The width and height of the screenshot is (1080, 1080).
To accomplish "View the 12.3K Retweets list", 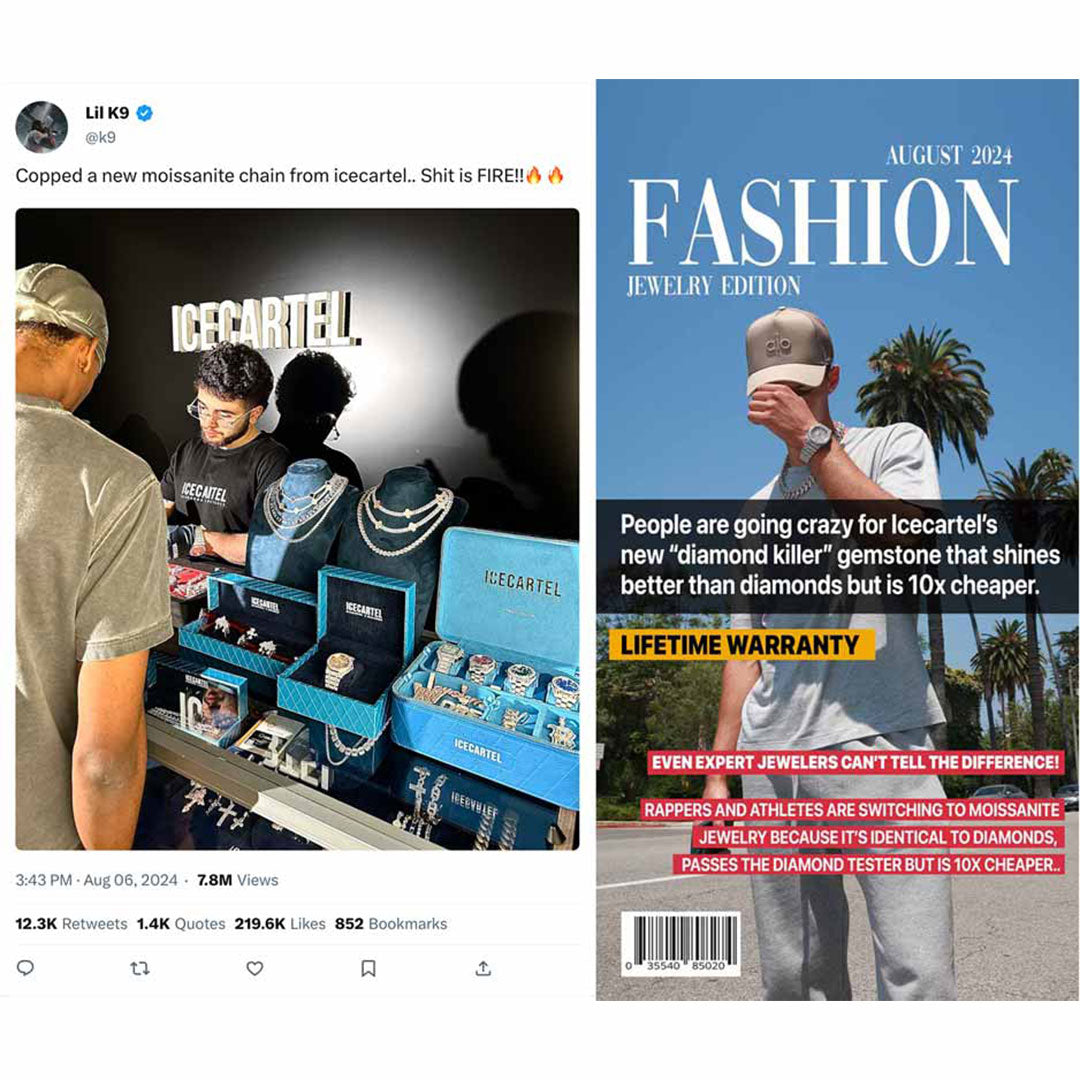I will tap(71, 924).
